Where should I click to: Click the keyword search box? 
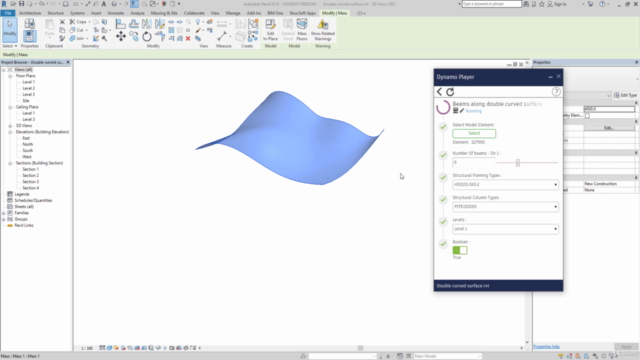point(491,4)
